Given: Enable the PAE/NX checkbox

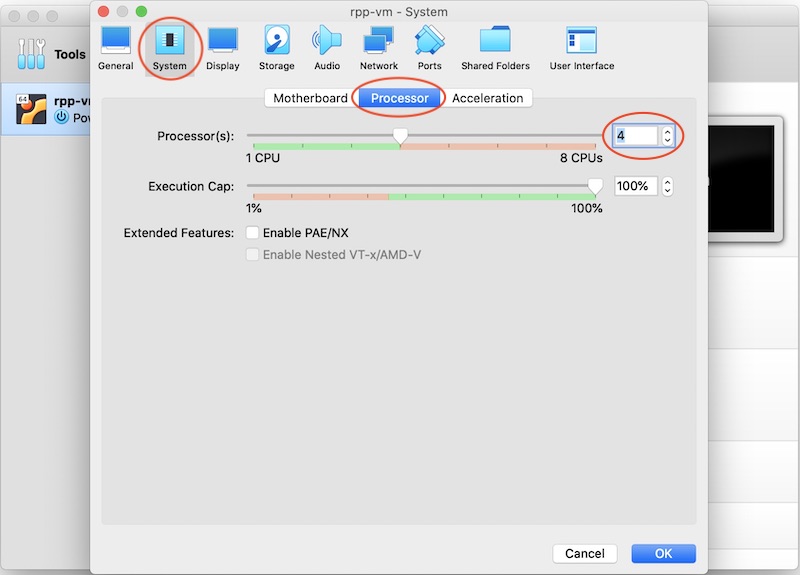Looking at the screenshot, I should 252,233.
